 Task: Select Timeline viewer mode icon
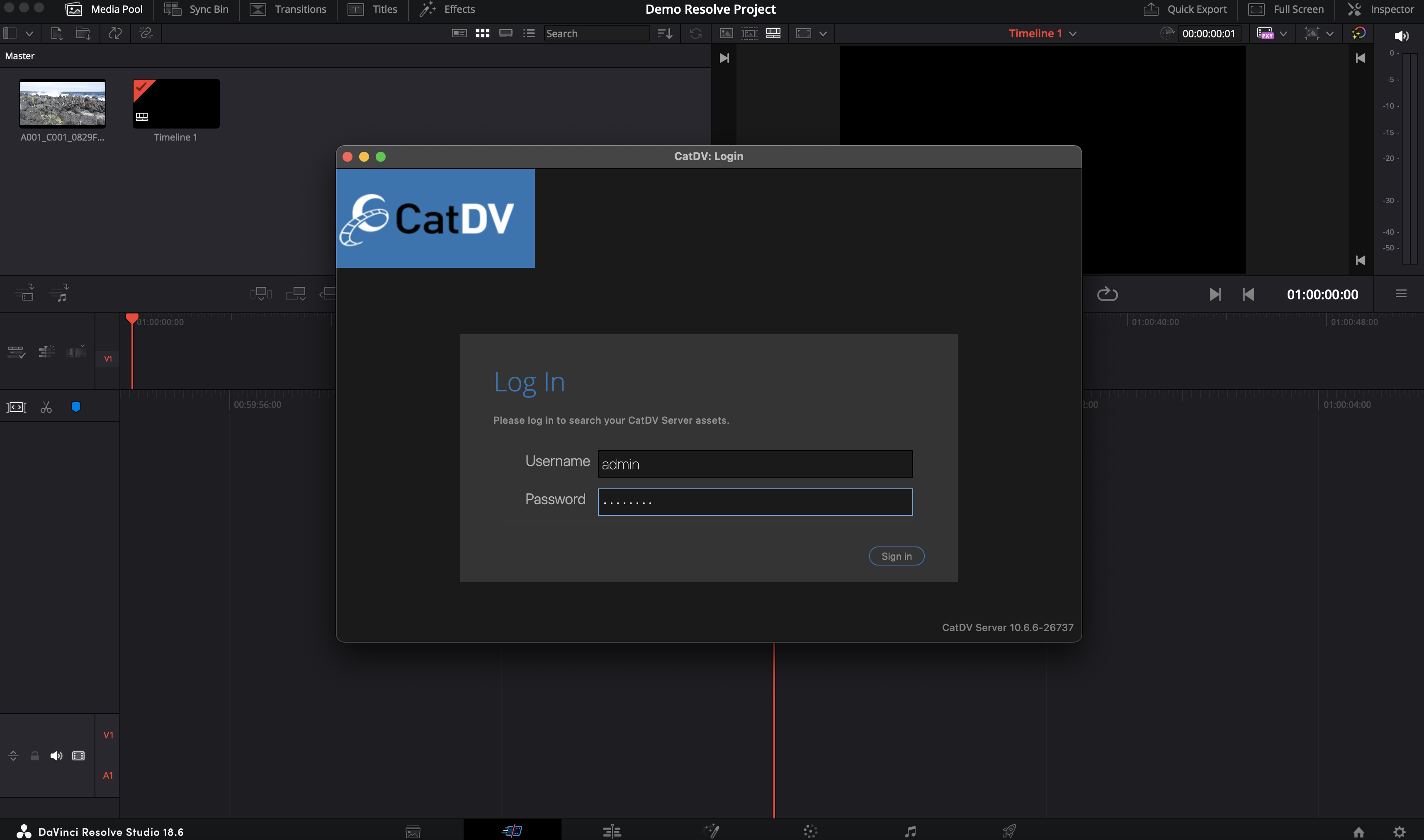coord(773,34)
